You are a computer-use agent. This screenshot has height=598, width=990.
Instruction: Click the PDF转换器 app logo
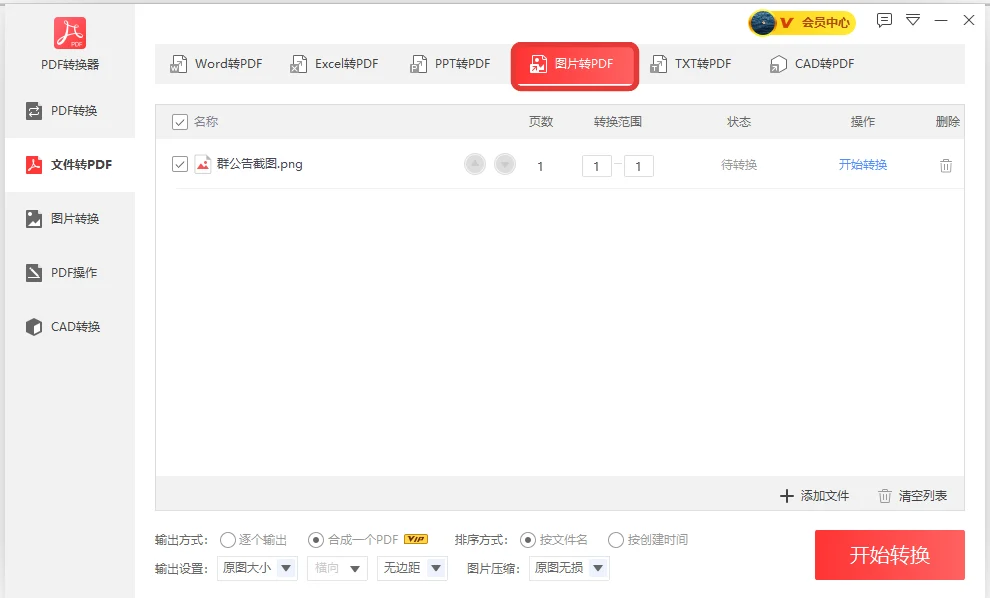click(69, 33)
